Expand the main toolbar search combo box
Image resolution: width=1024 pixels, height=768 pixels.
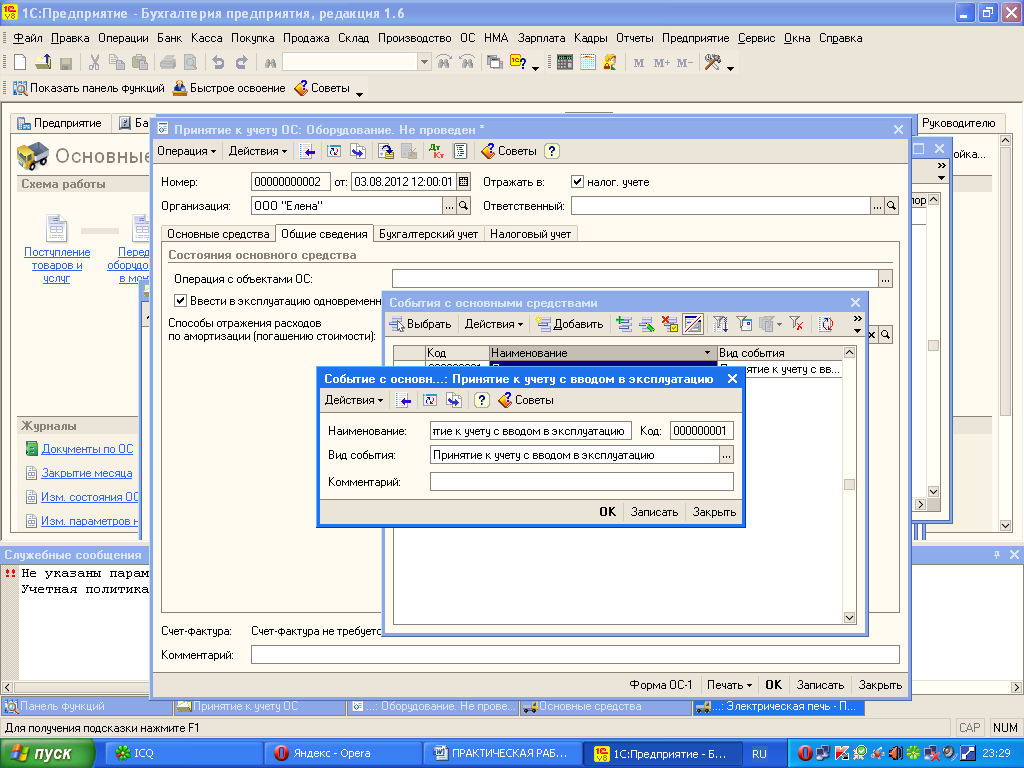pyautogui.click(x=424, y=63)
